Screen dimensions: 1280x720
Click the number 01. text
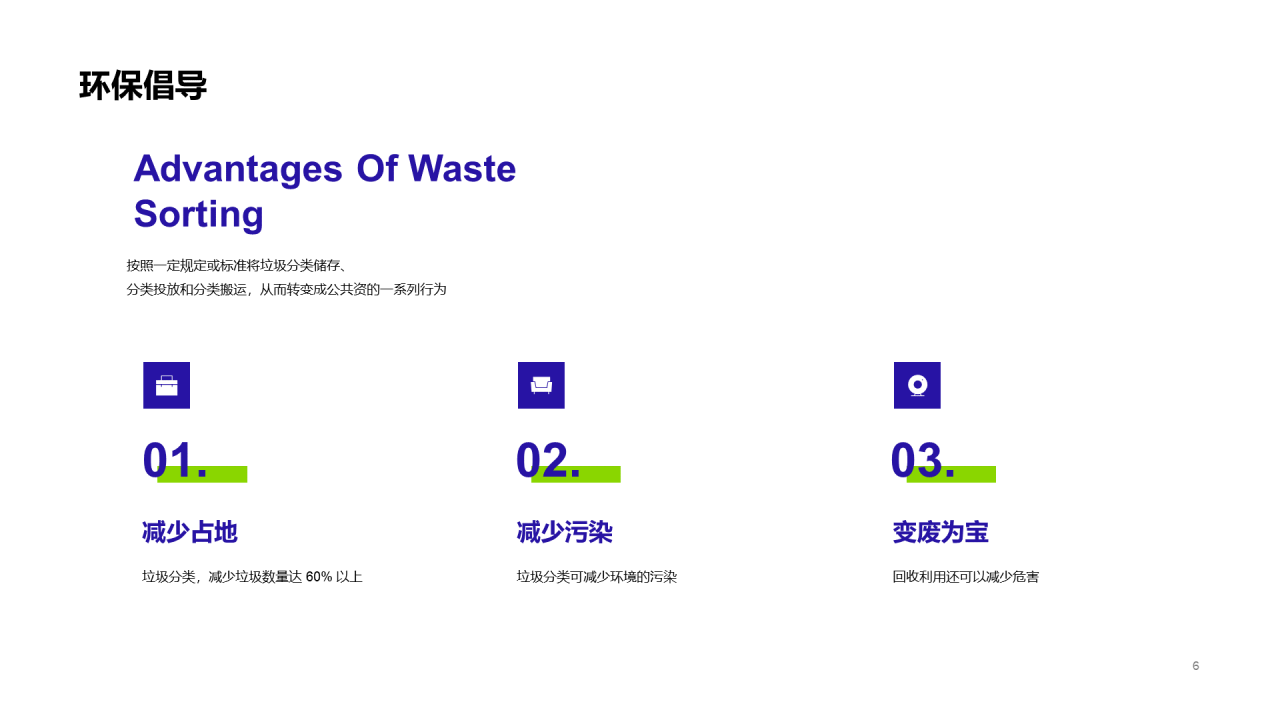(175, 461)
